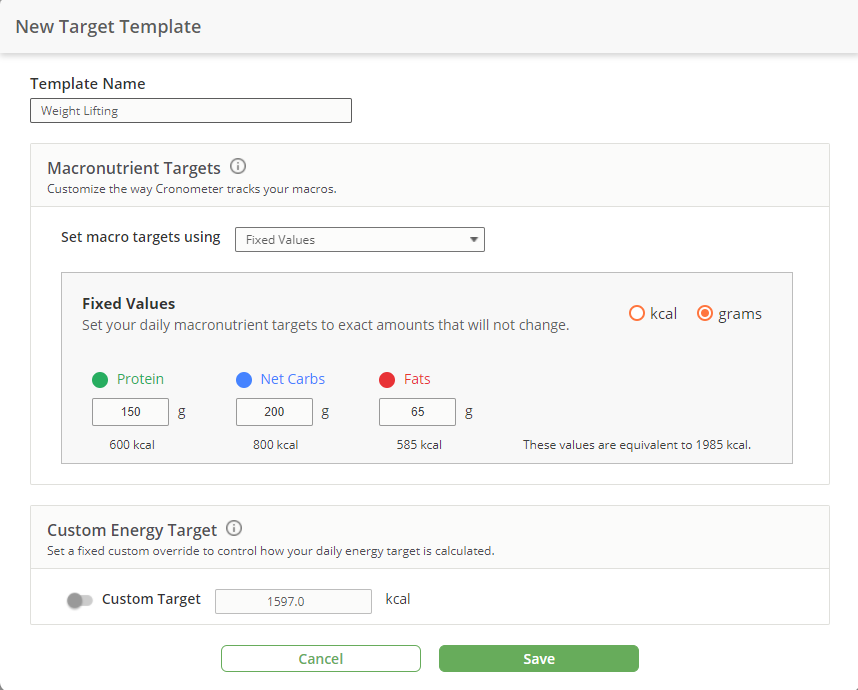Viewport: 858px width, 690px height.
Task: Click the 'Custom Energy Target' heading
Action: click(132, 530)
